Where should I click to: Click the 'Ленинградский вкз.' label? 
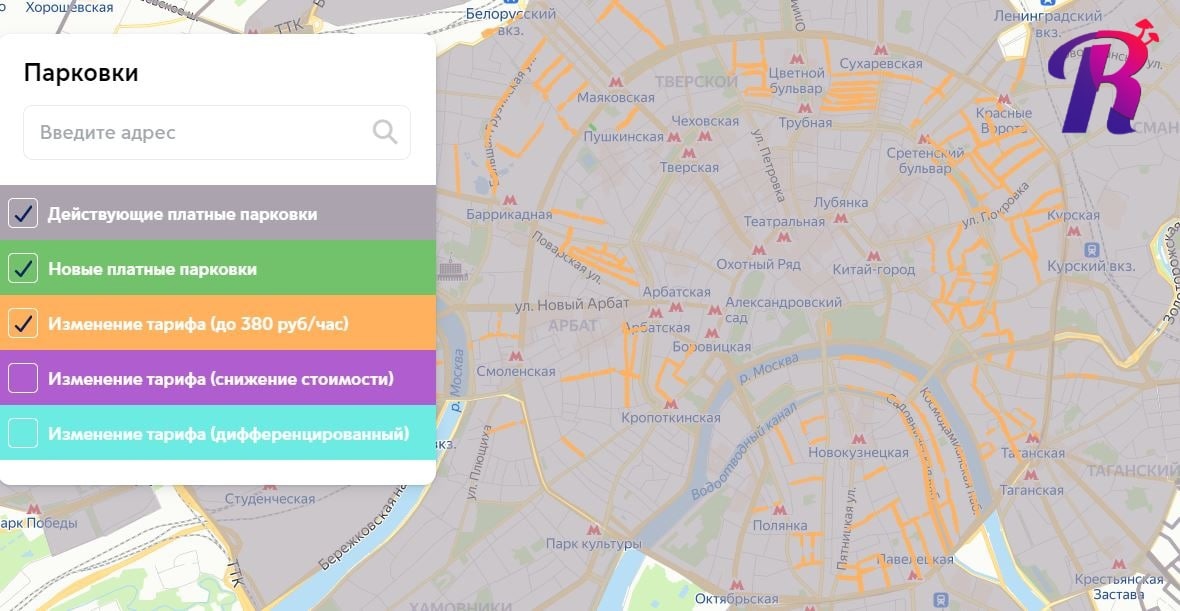1047,23
